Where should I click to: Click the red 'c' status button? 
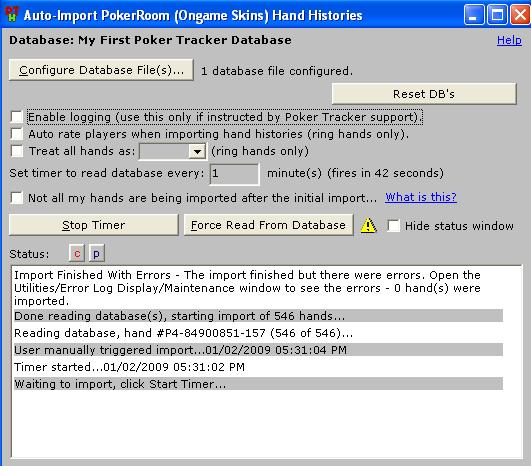[x=77, y=253]
